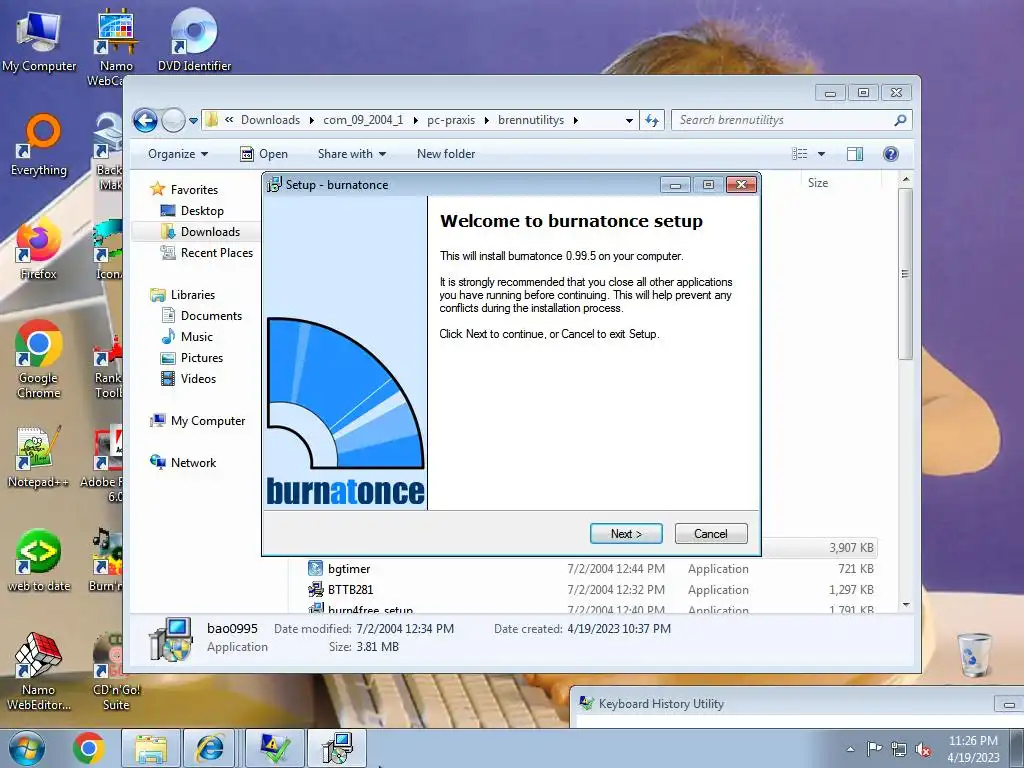Image resolution: width=1024 pixels, height=768 pixels.
Task: Click Downloads in the address breadcrumb
Action: click(270, 120)
